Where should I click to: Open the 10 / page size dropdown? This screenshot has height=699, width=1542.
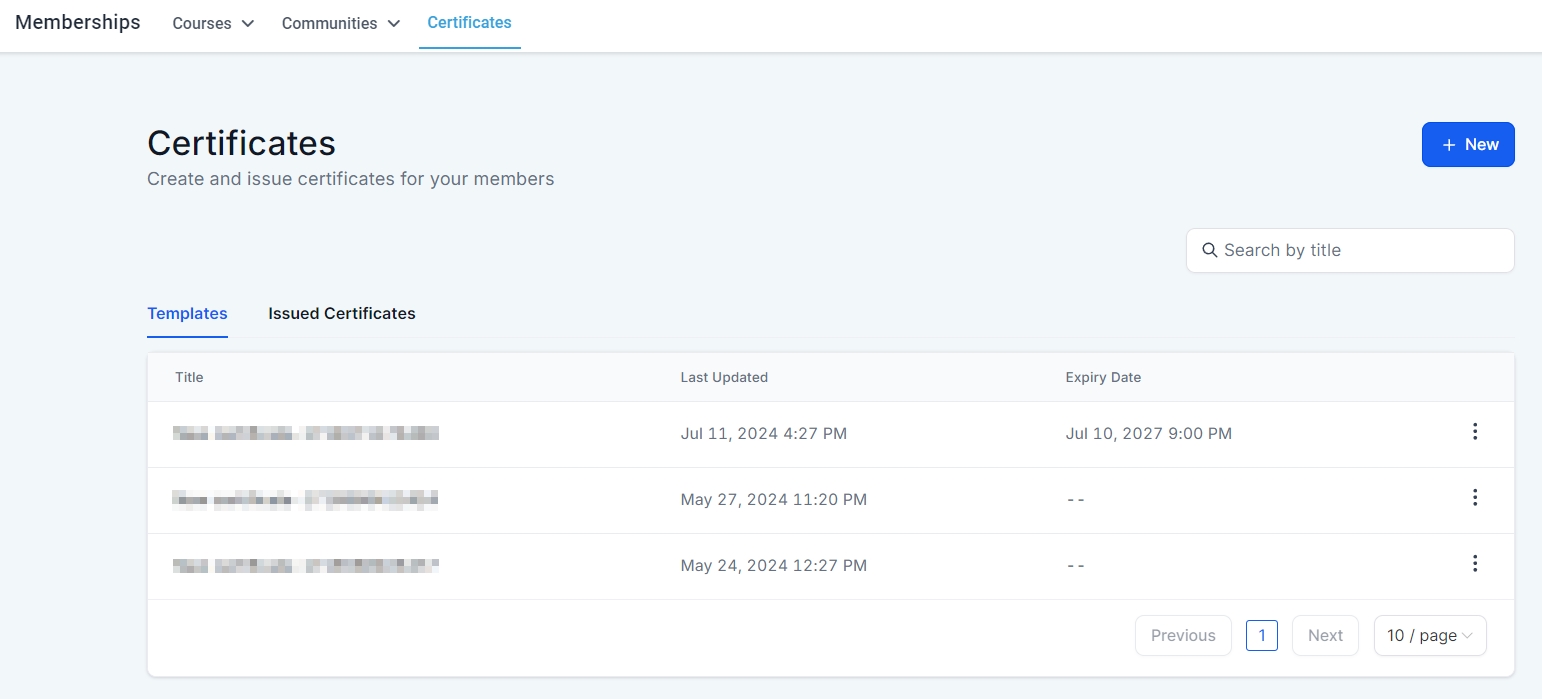[1429, 635]
